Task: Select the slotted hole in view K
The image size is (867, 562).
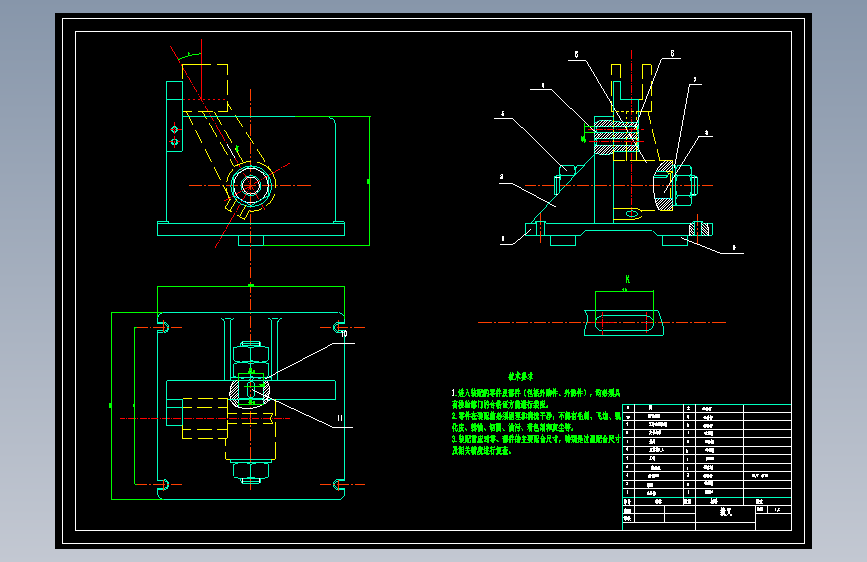Action: (624, 323)
